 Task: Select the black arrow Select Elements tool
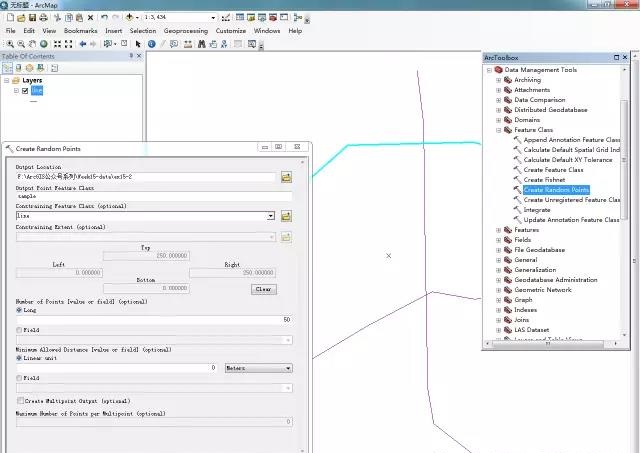coord(138,44)
